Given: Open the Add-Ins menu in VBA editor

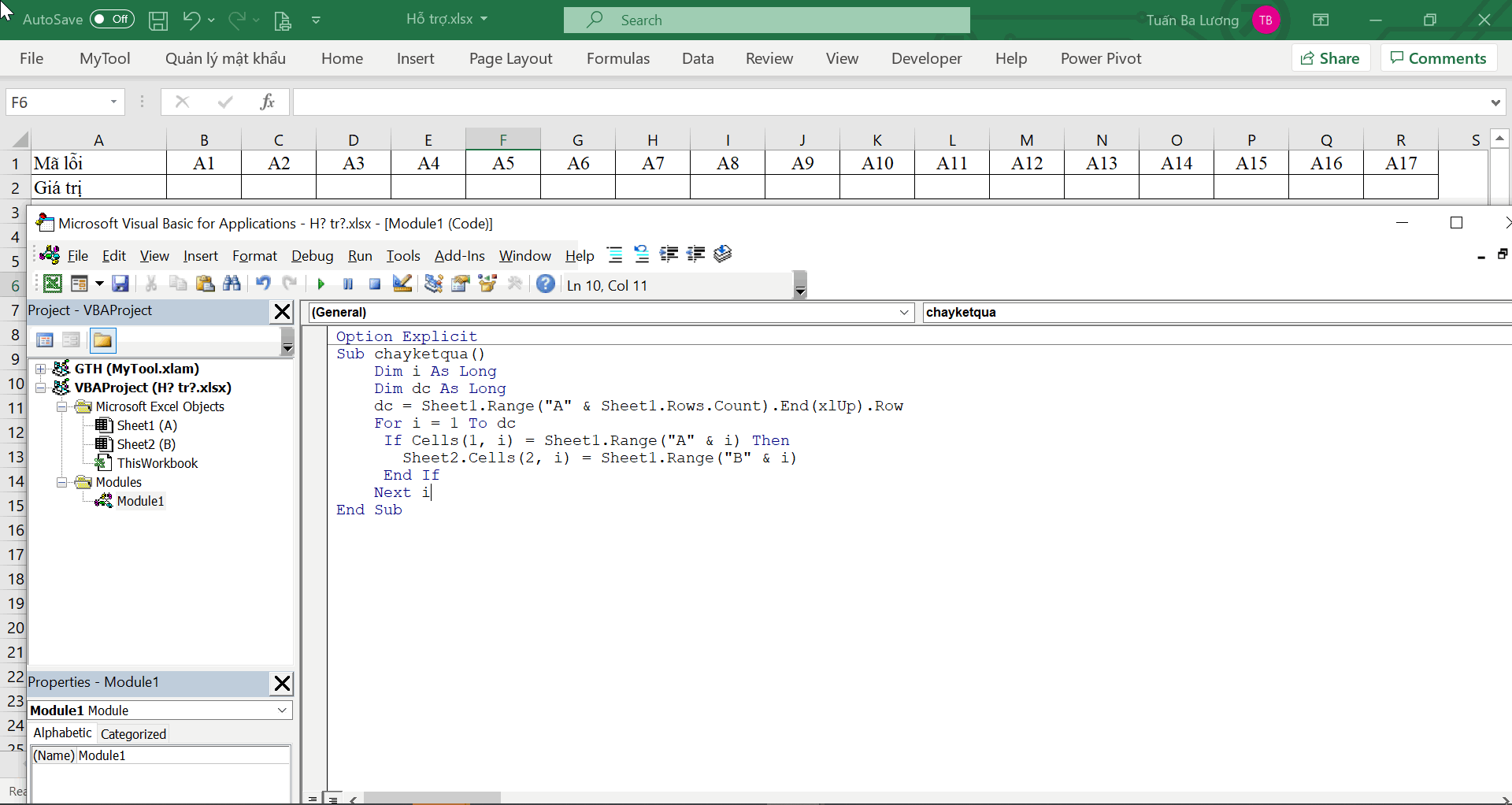Looking at the screenshot, I should click(460, 256).
